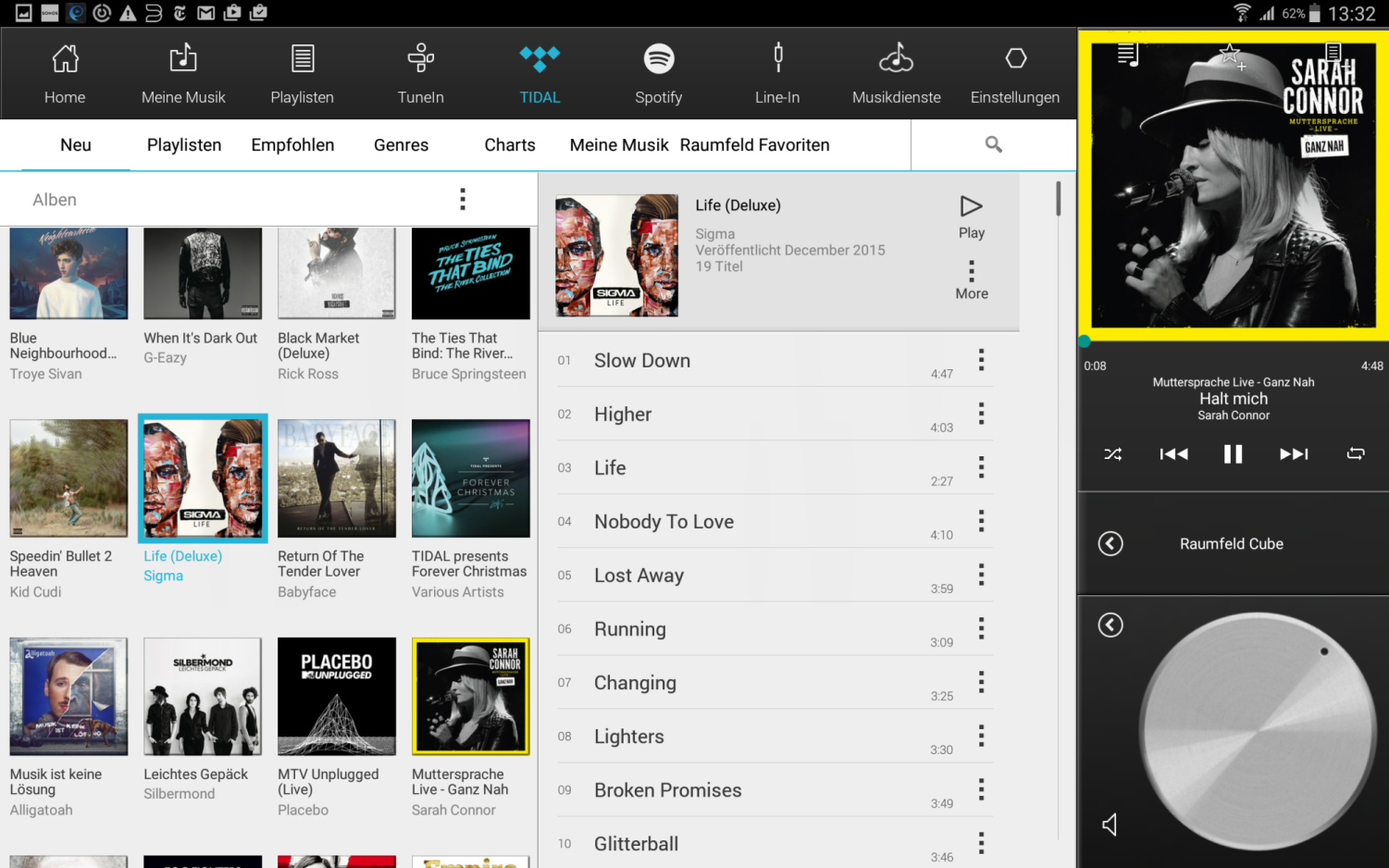Open Meine Musik in top navigation bar
Screen dimensions: 1389x868
tap(183, 74)
